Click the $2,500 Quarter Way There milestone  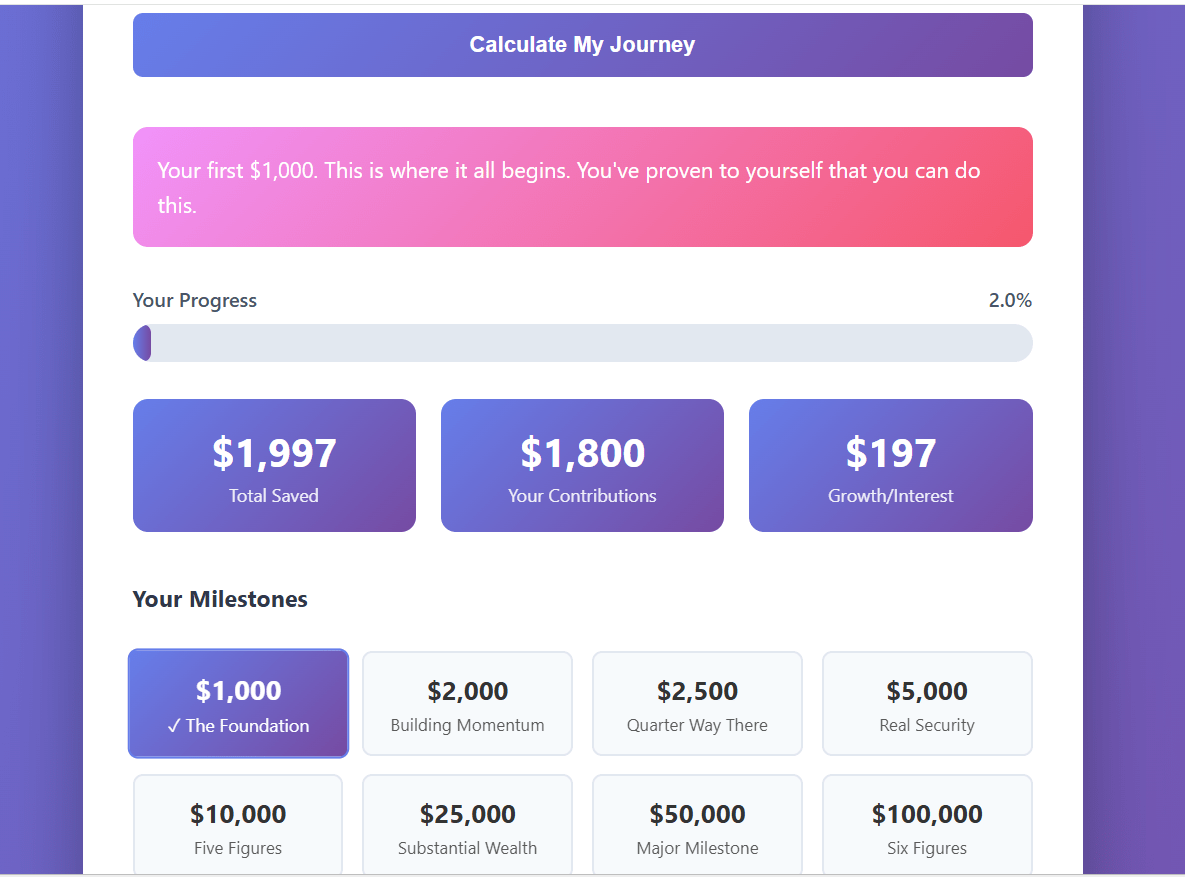[x=697, y=704]
